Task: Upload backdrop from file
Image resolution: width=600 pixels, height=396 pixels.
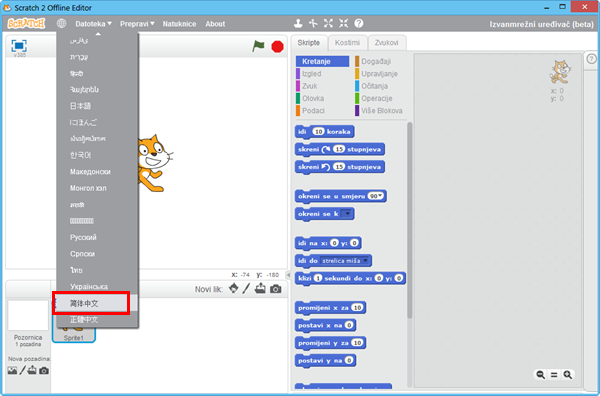Action: tap(32, 370)
